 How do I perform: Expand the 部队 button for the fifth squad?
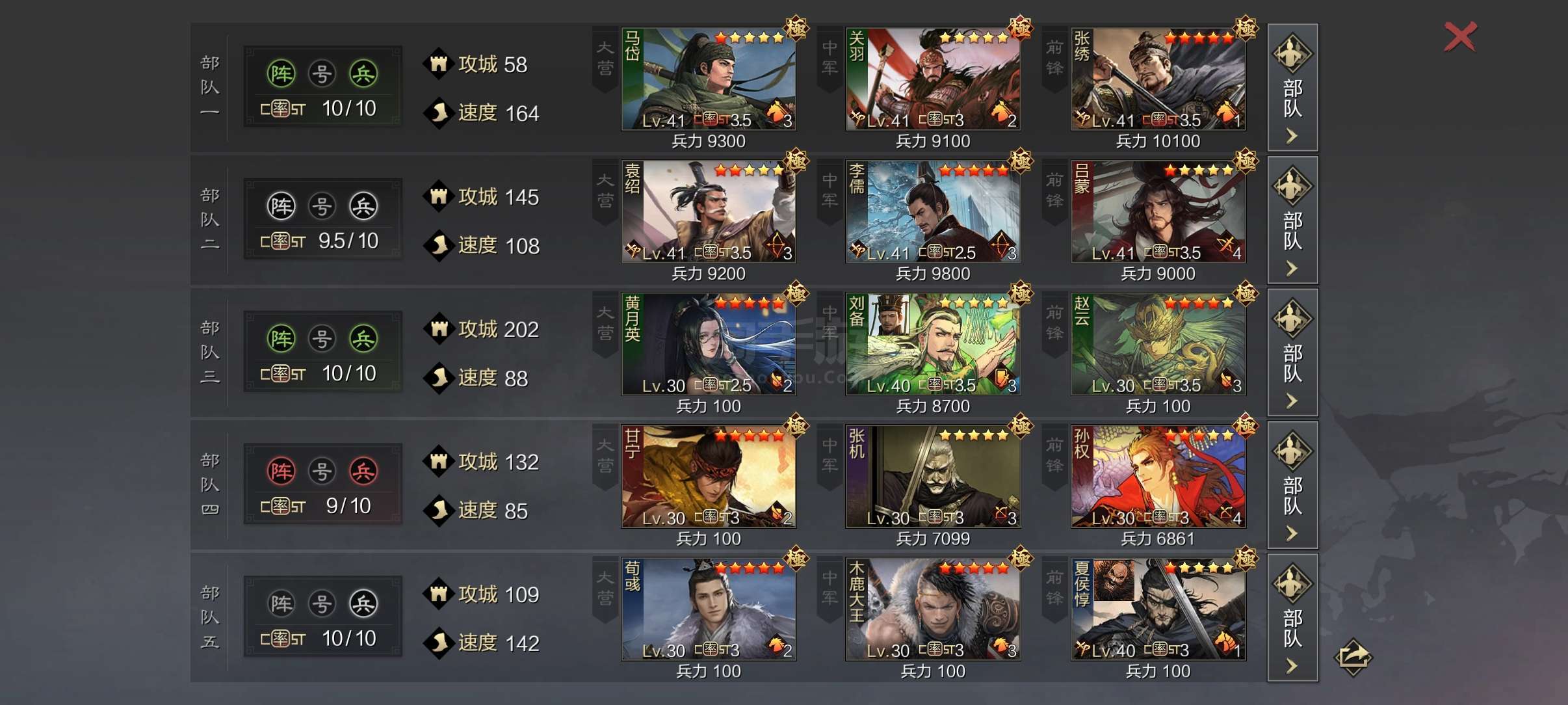[1292, 618]
